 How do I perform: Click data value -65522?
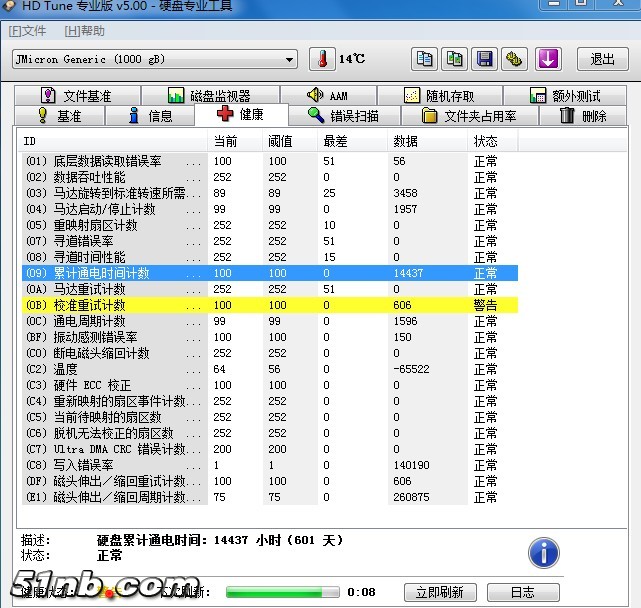point(411,369)
